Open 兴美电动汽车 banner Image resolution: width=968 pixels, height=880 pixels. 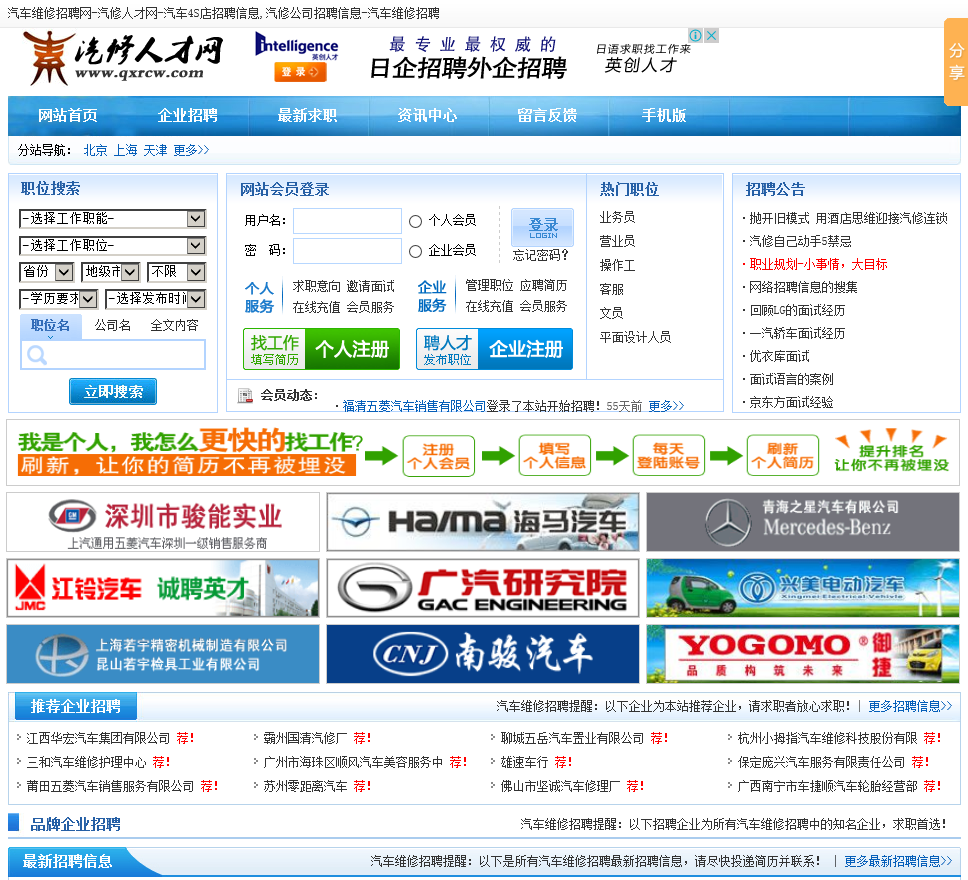click(x=803, y=588)
